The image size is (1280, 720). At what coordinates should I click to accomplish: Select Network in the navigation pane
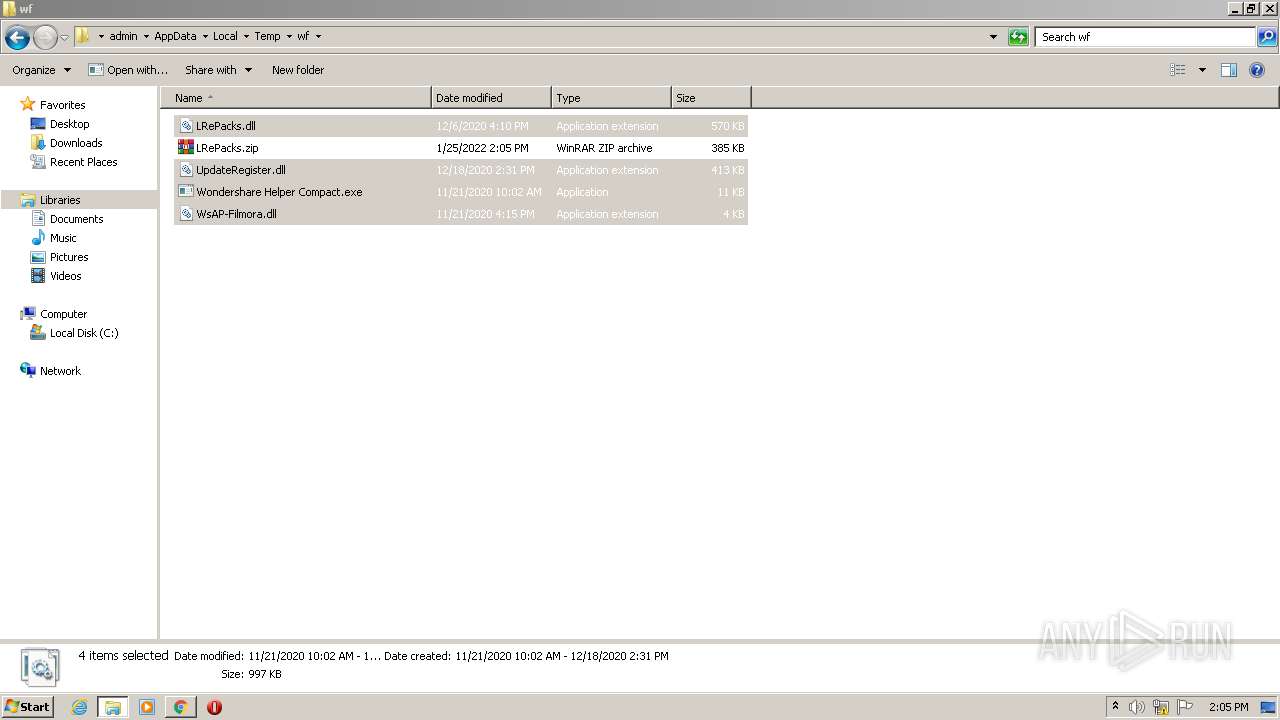tap(60, 371)
